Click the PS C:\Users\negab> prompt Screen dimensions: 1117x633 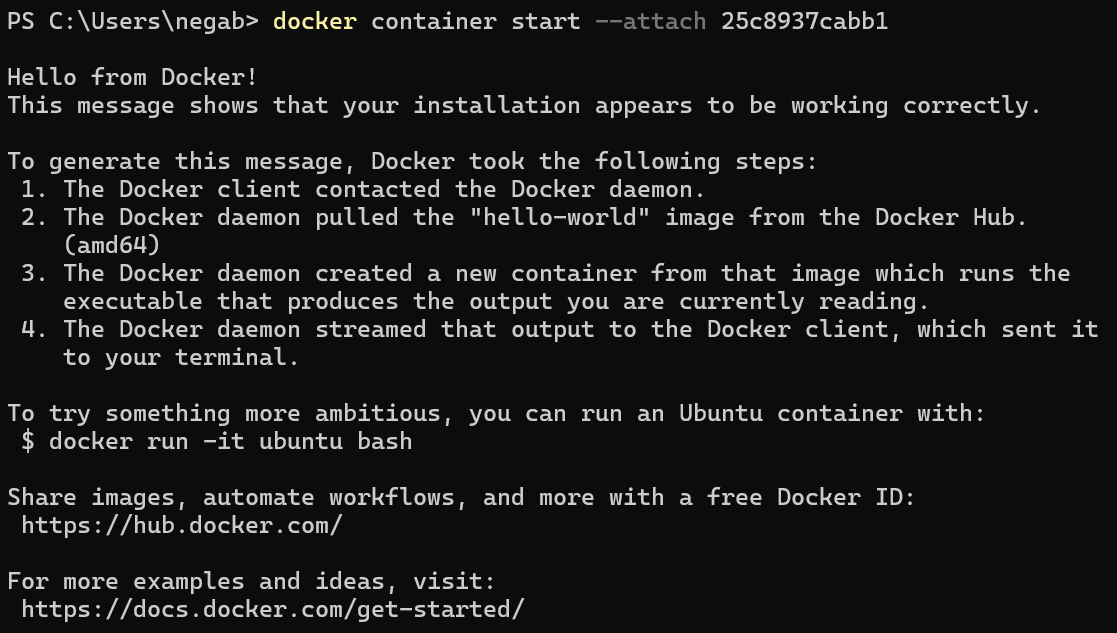tap(133, 21)
